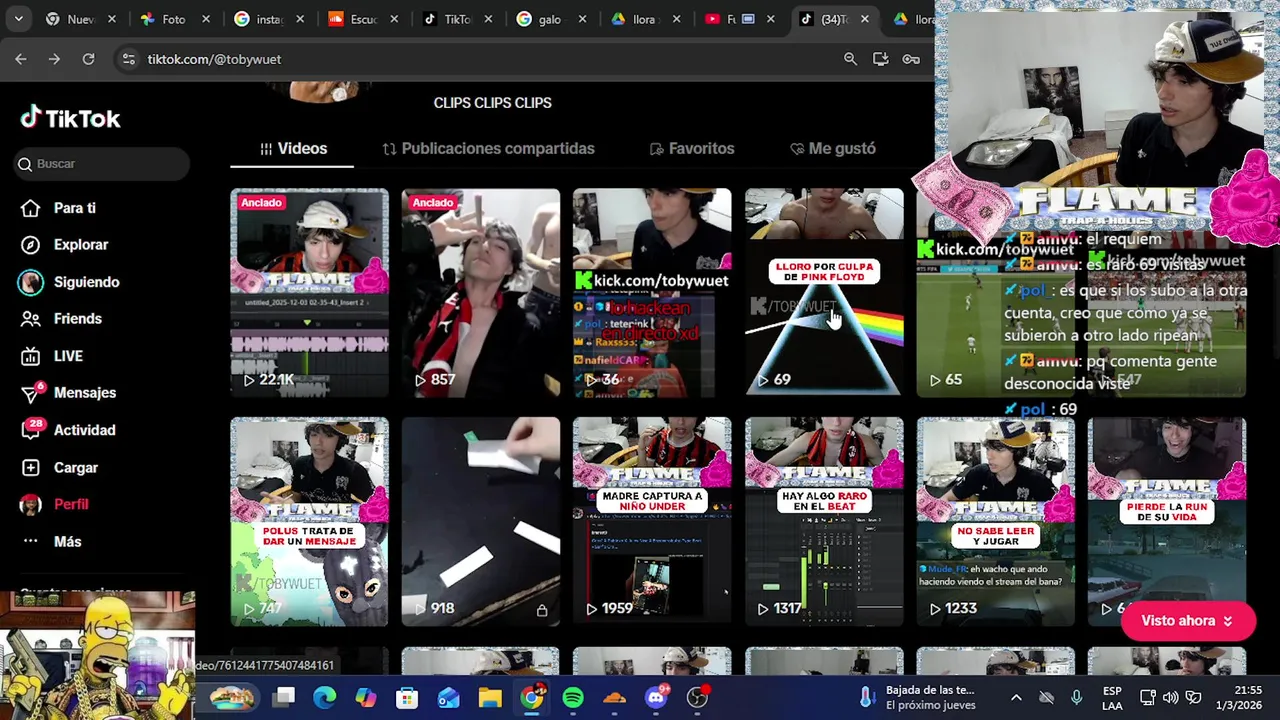Switch to the Videos tab

tap(292, 148)
